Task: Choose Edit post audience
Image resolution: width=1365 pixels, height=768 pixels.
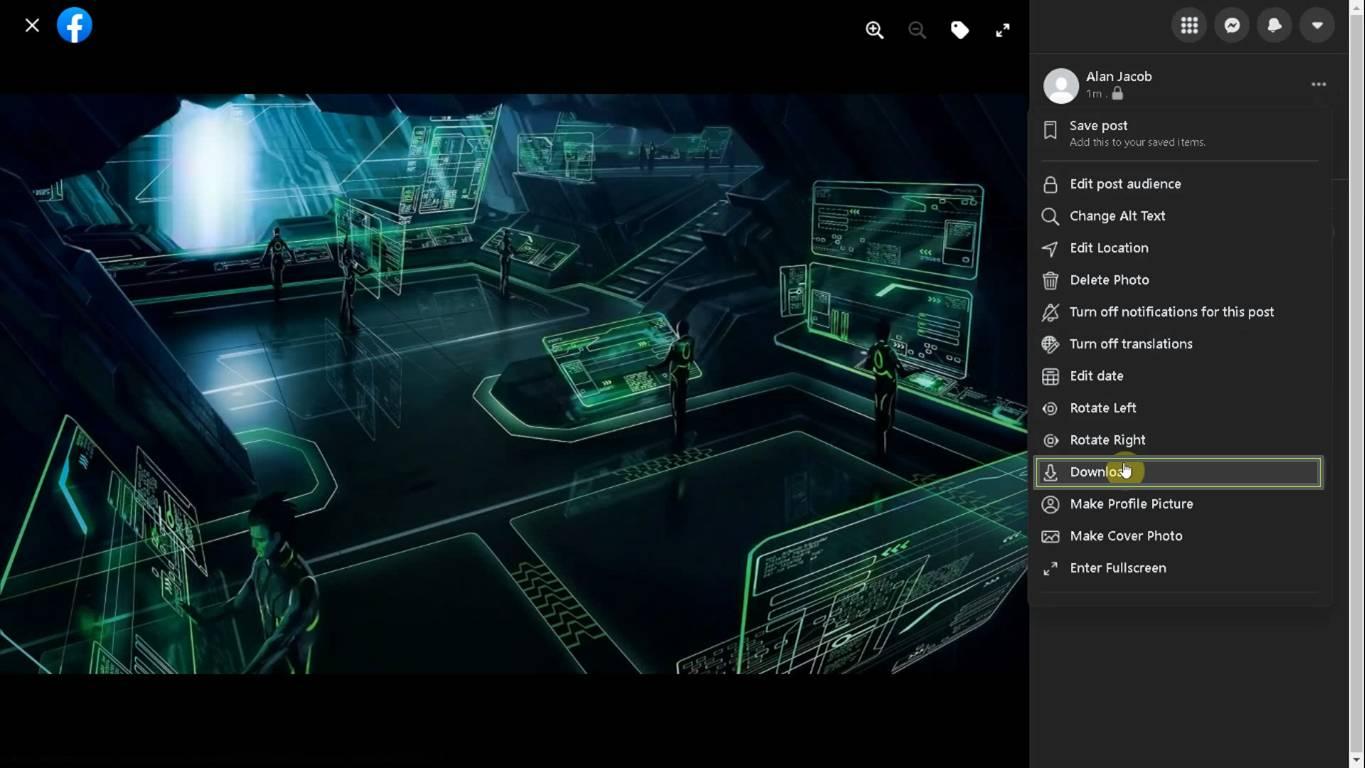Action: (x=1179, y=184)
